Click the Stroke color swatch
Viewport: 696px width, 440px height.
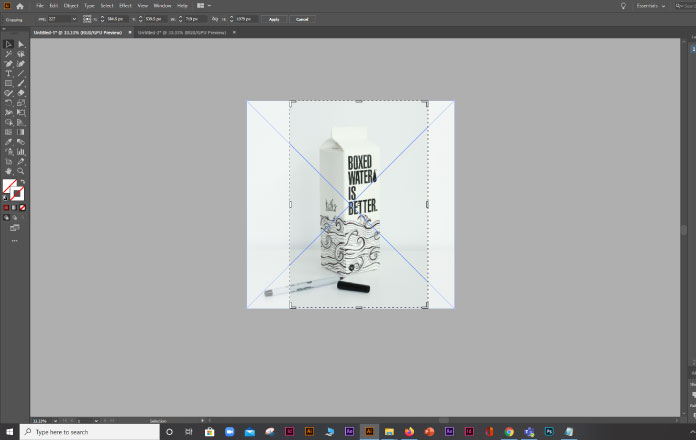click(18, 194)
